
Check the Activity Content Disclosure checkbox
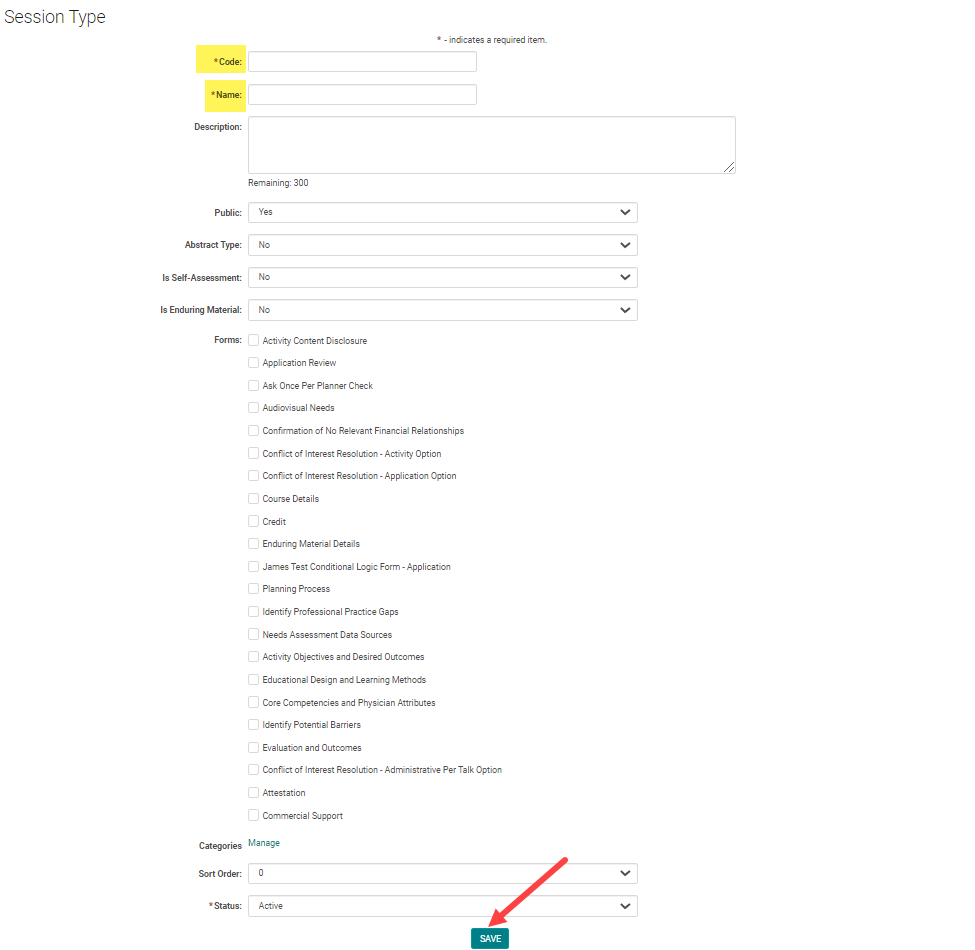[254, 341]
